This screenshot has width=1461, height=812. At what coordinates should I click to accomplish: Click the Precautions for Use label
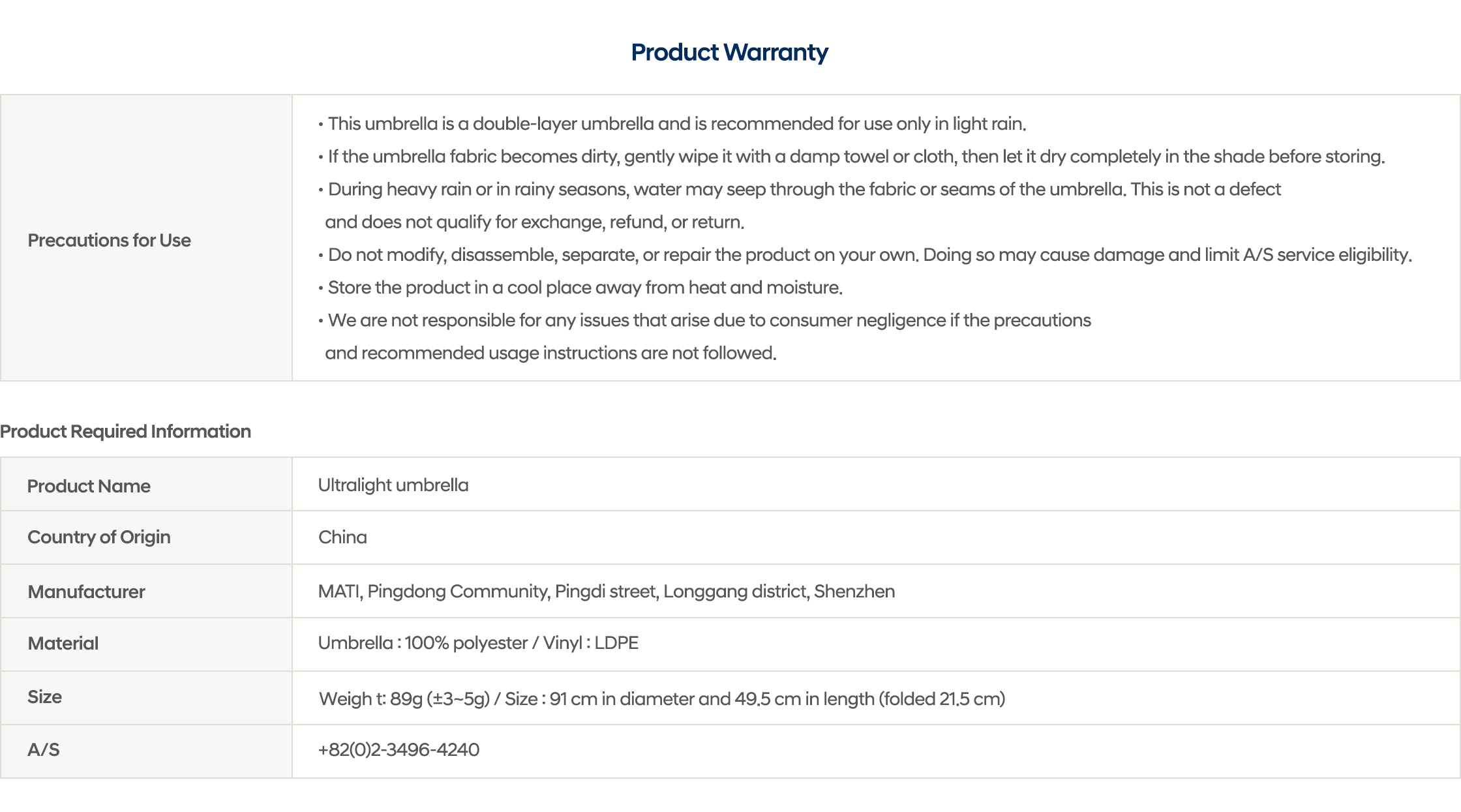(x=109, y=240)
